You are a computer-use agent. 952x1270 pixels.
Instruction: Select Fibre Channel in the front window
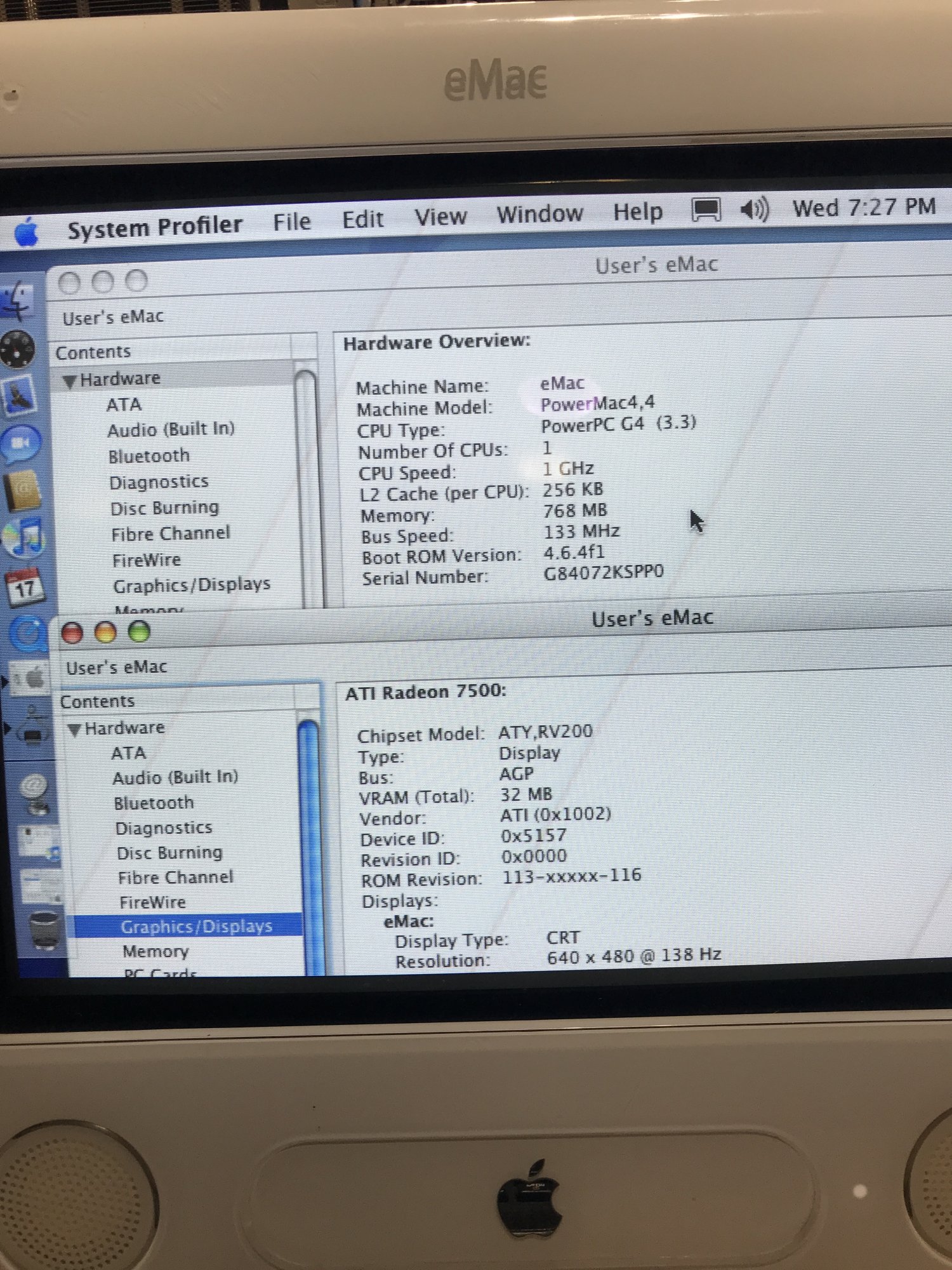(176, 878)
